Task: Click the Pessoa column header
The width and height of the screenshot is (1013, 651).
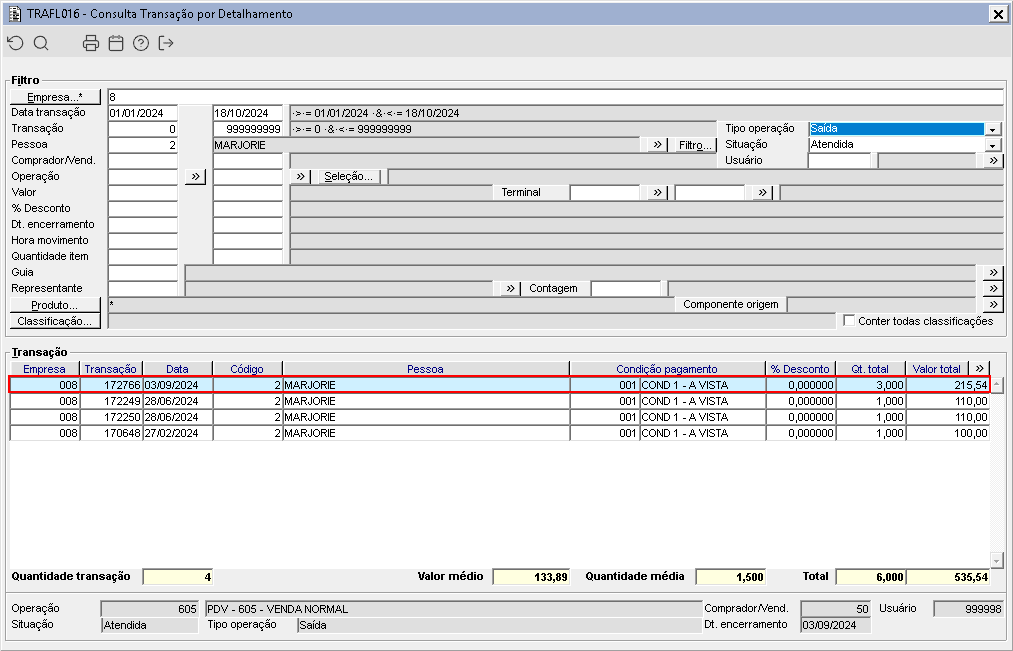Action: point(425,369)
